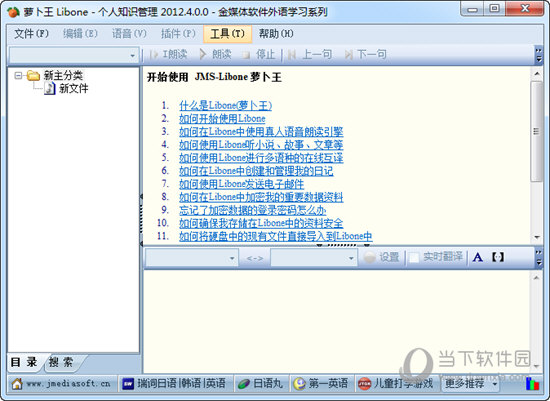Click the 第一英语 shortcut
550x401 pixels.
click(321, 383)
